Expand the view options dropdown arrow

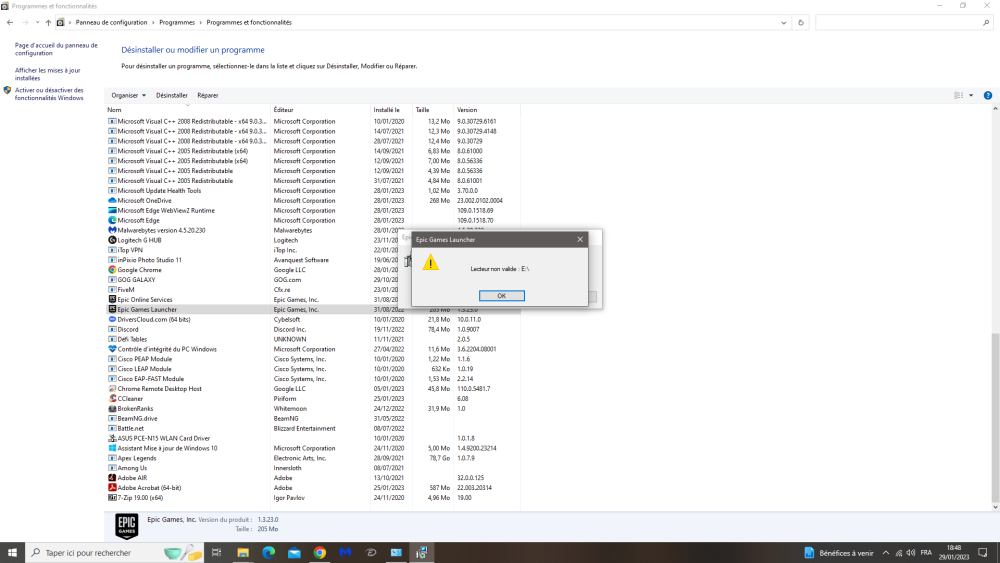coord(971,96)
